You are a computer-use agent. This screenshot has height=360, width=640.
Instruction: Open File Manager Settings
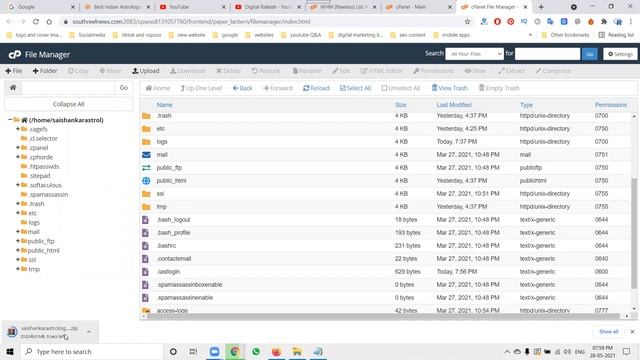click(620, 54)
